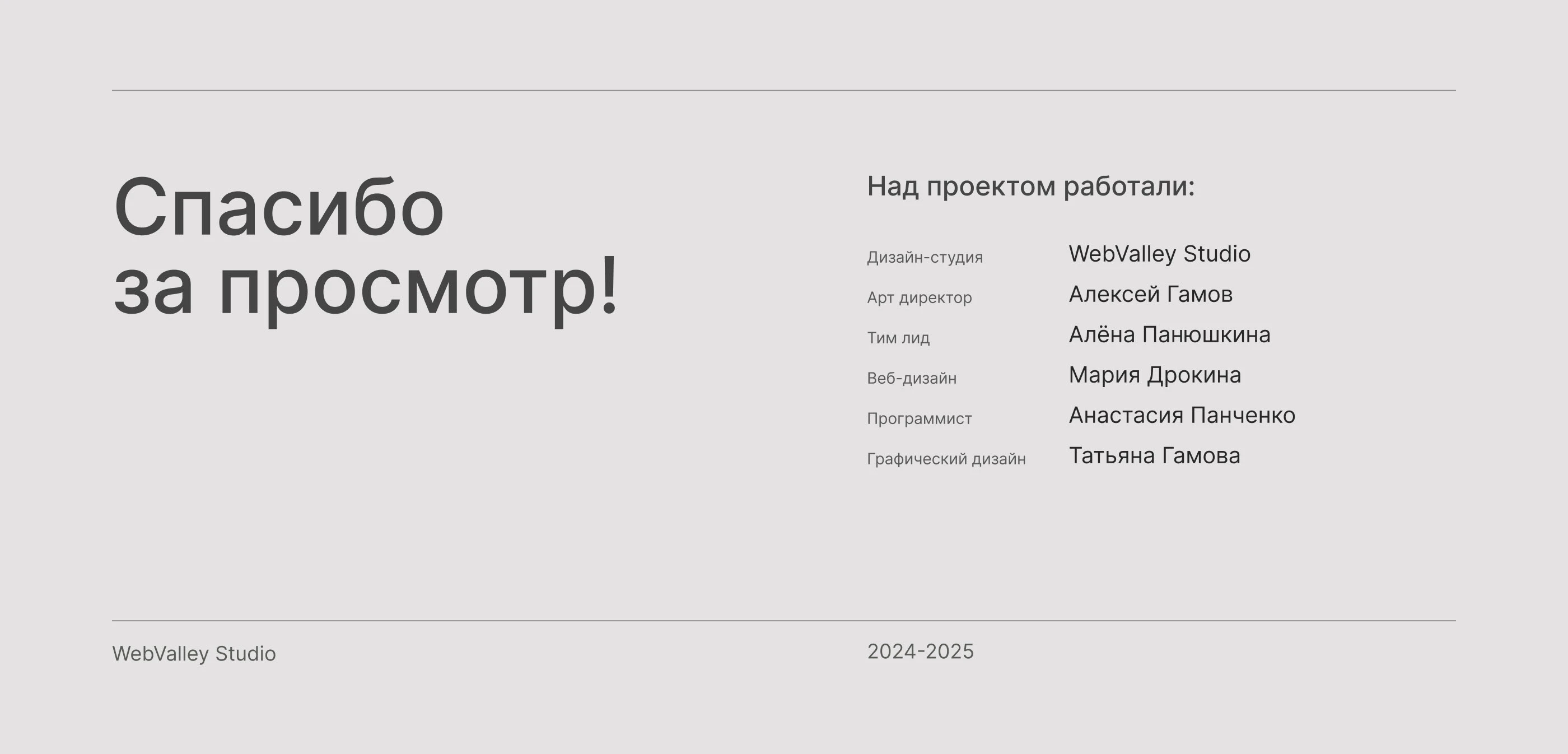This screenshot has height=754, width=1568.
Task: Click the footer WebValley Studio text
Action: coord(194,654)
